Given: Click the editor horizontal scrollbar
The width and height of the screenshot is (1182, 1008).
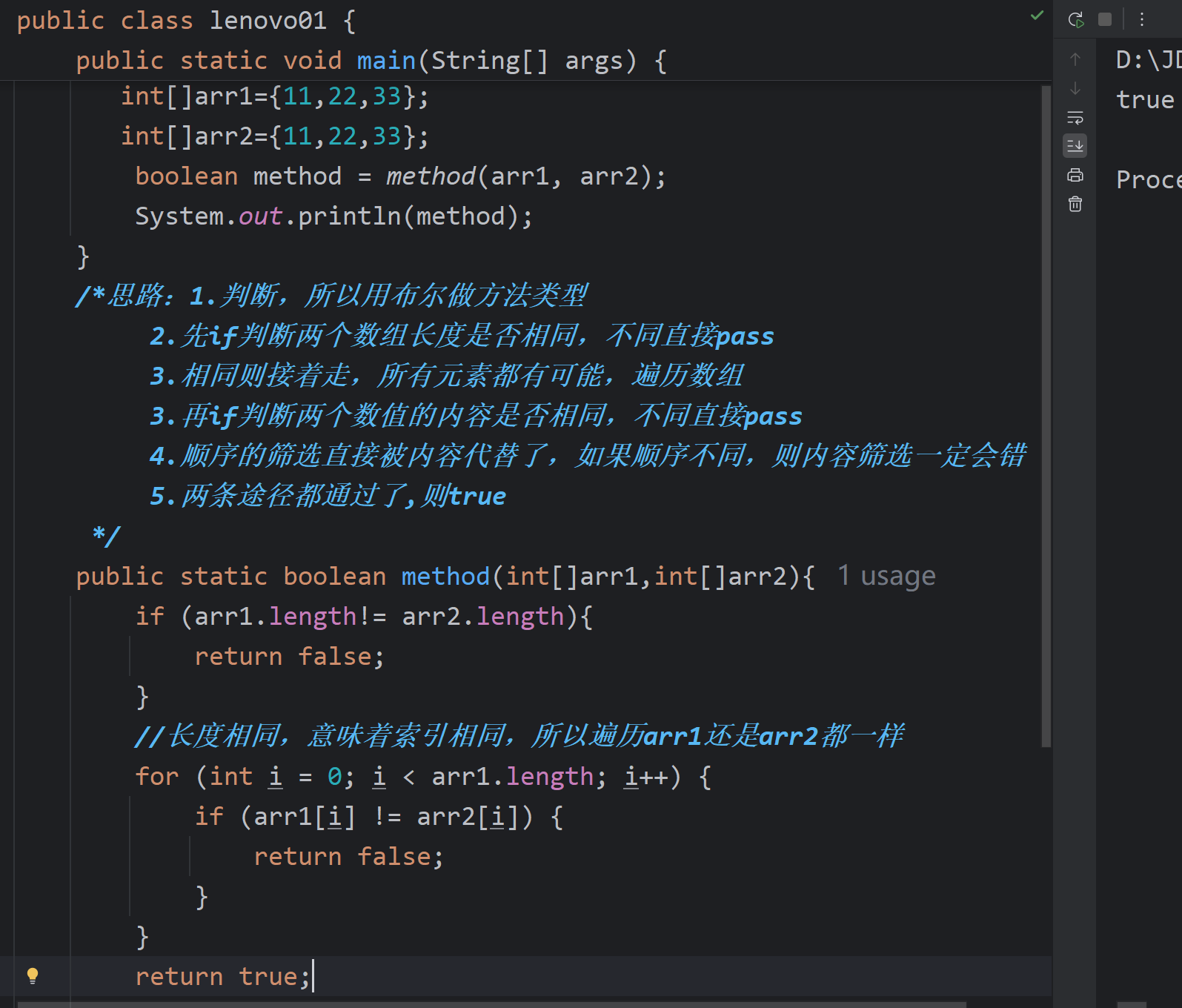Looking at the screenshot, I should click(492, 1004).
